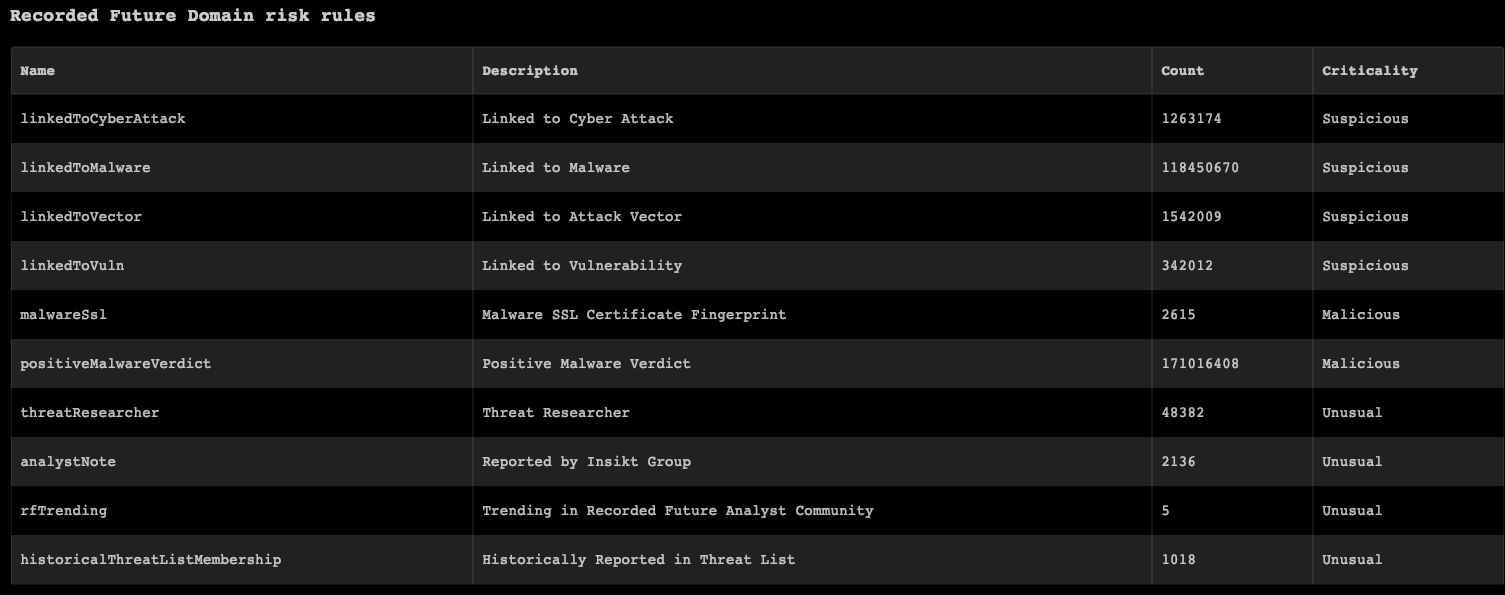Select the linkedToMalware rule name
Image resolution: width=1505 pixels, height=595 pixels.
[85, 168]
